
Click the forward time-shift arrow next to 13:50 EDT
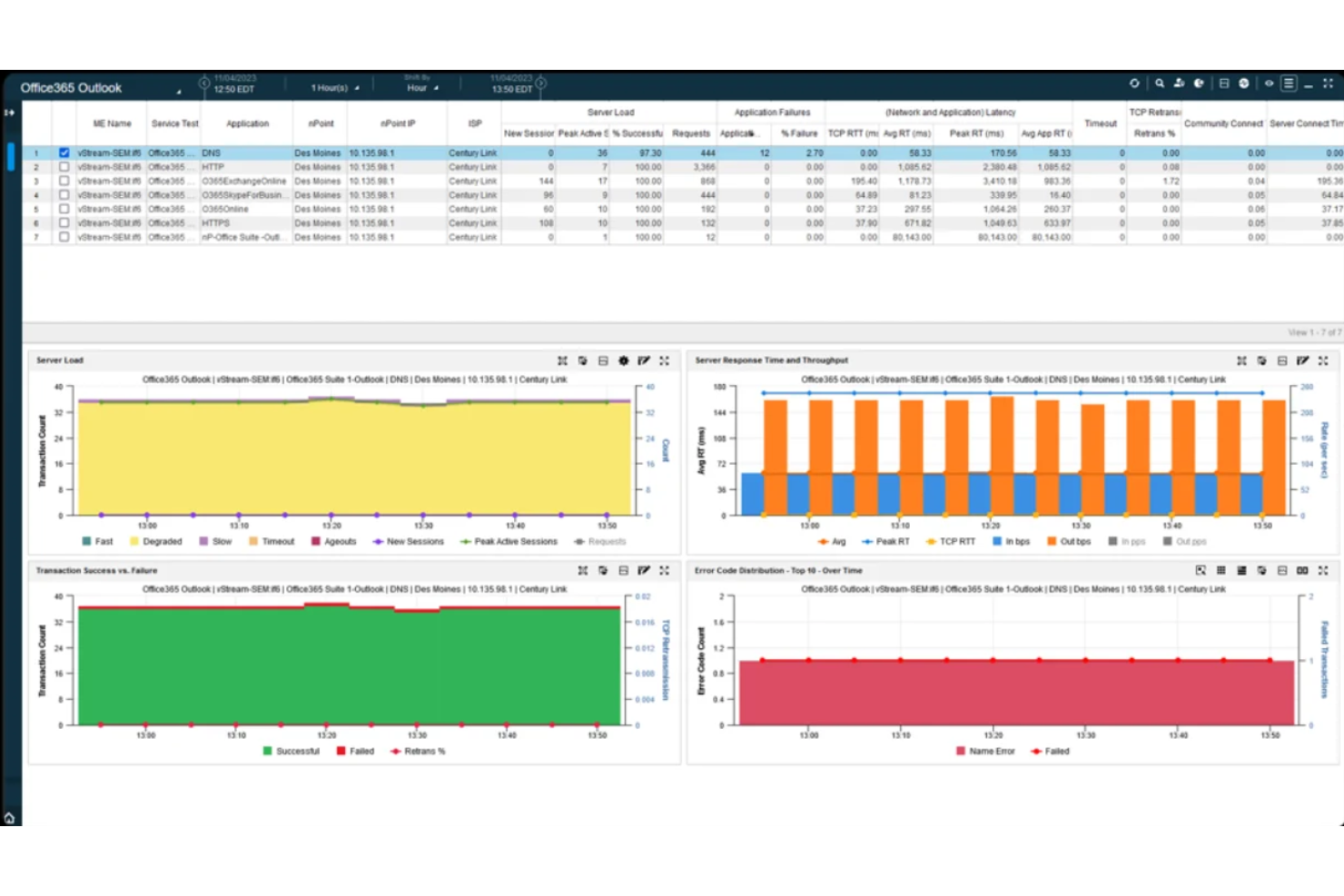pyautogui.click(x=539, y=82)
